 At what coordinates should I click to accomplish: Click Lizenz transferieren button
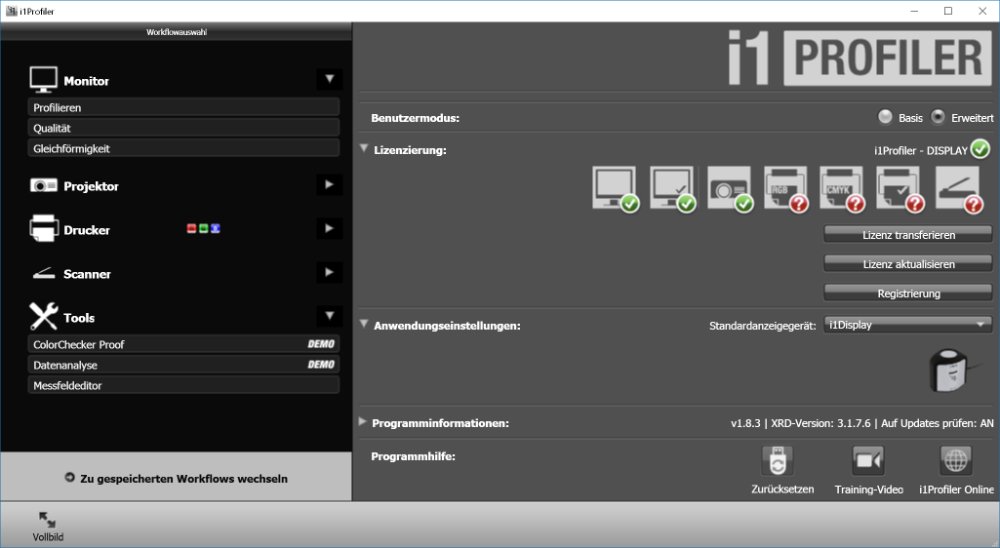point(908,235)
